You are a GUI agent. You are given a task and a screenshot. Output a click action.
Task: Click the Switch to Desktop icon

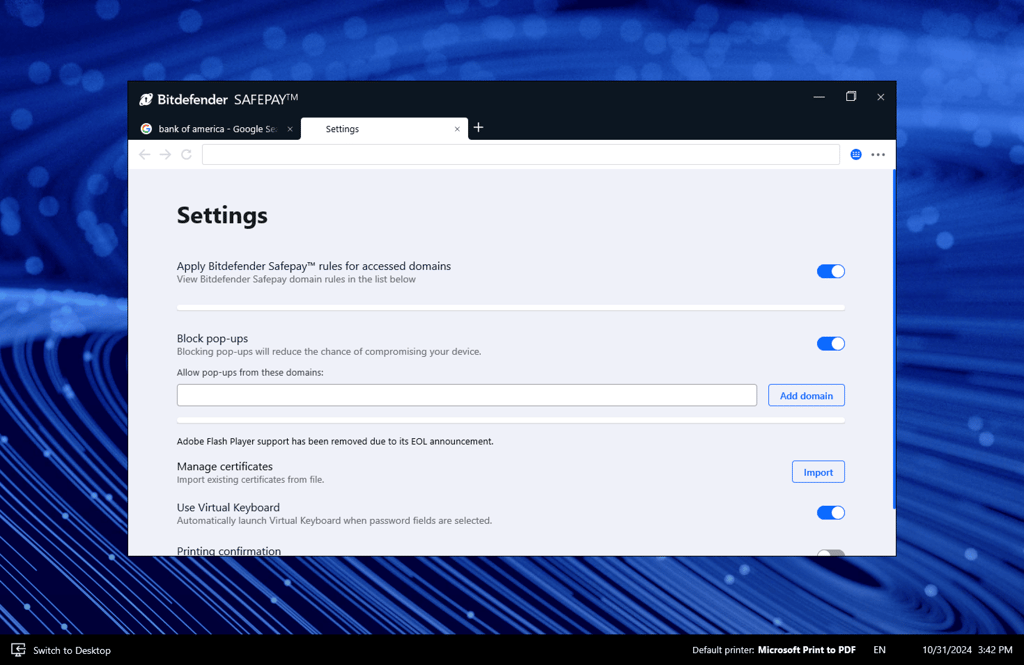point(18,650)
